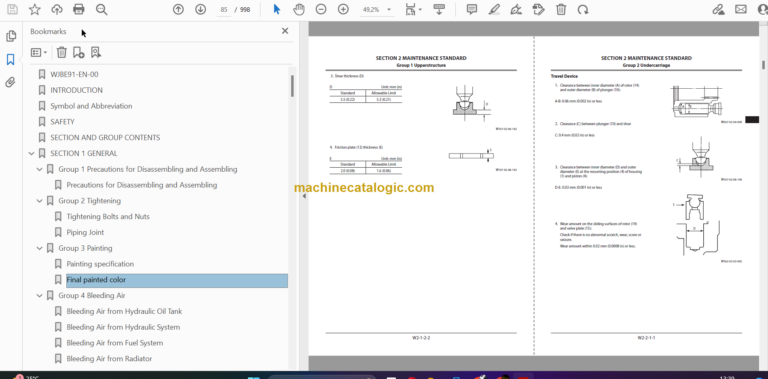Image resolution: width=768 pixels, height=379 pixels.
Task: Edit the page number field showing 85
Action: click(224, 9)
